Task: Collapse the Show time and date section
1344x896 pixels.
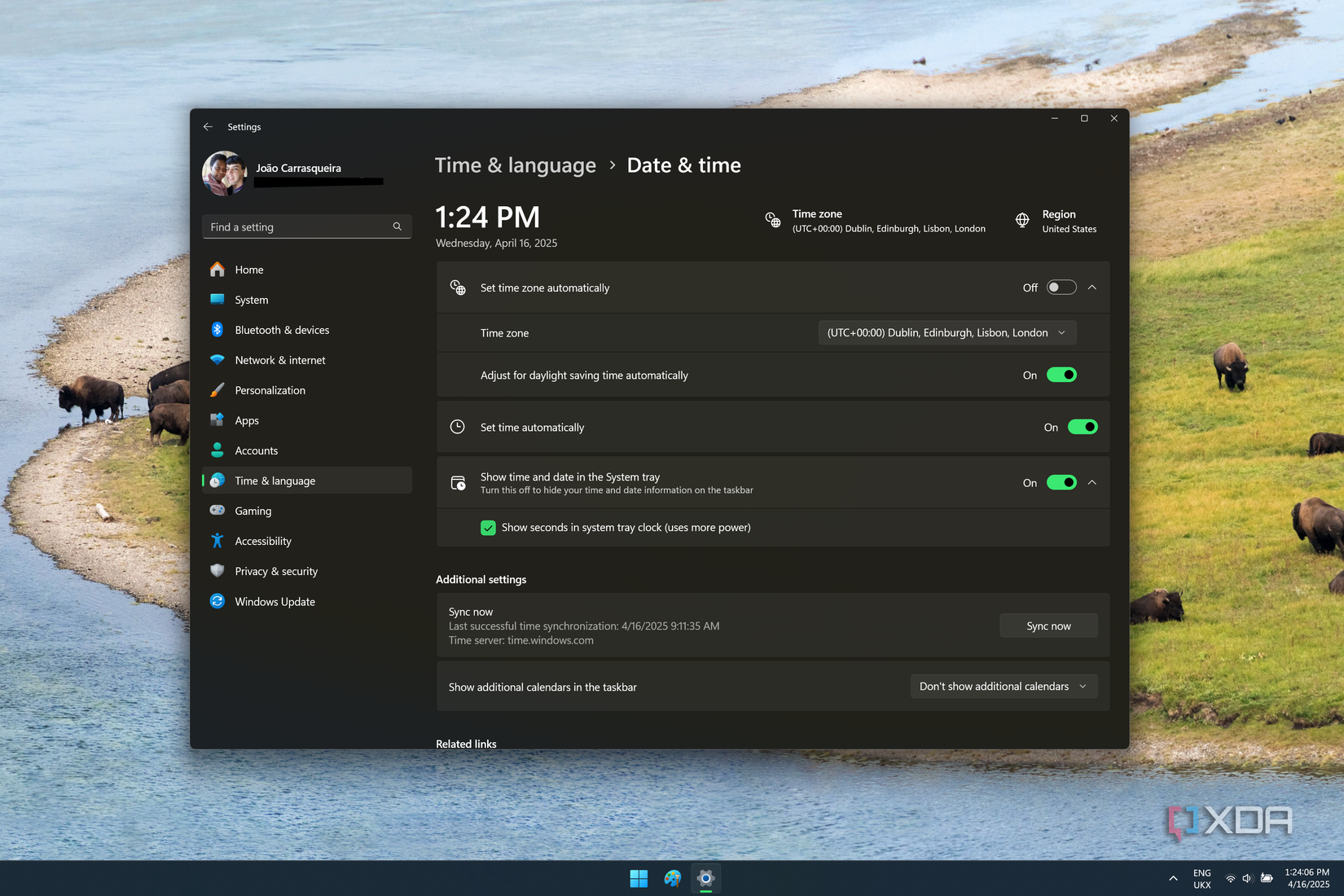Action: [x=1092, y=482]
